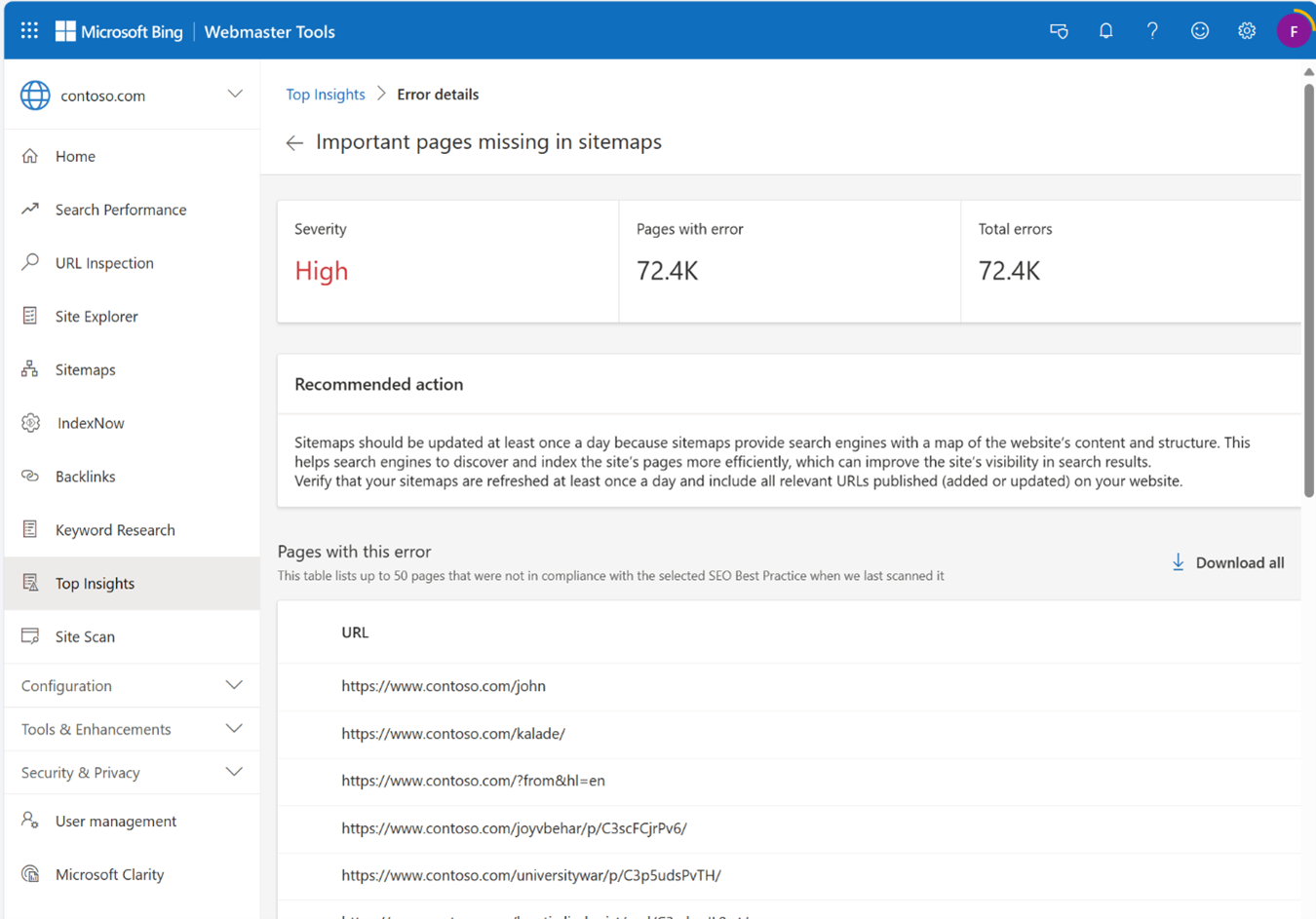1316x919 pixels.
Task: Select IndexNow from the navigation menu
Action: click(90, 423)
